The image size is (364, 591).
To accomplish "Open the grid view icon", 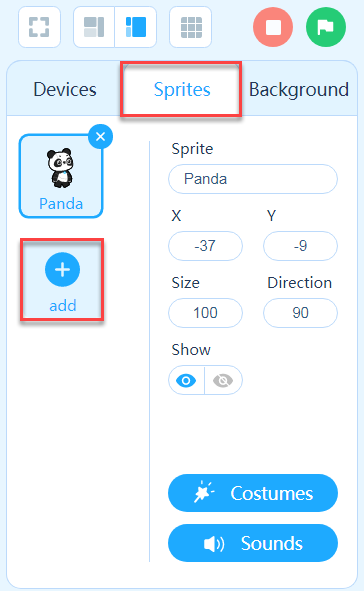I will coord(191,27).
